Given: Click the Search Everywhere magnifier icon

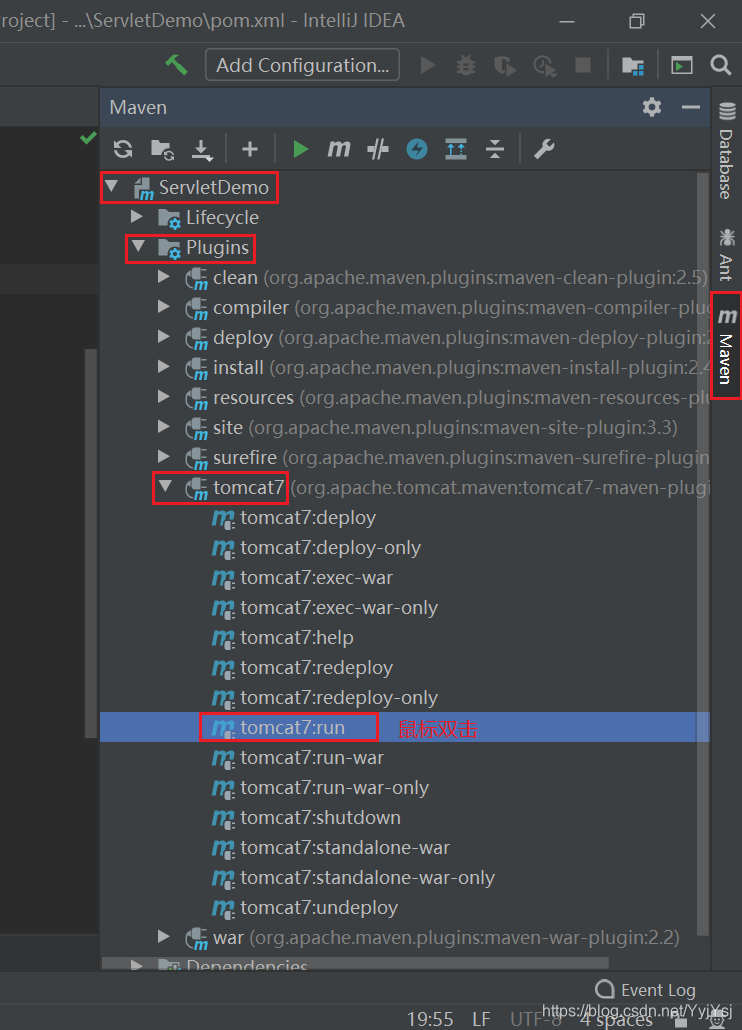Looking at the screenshot, I should pyautogui.click(x=720, y=65).
